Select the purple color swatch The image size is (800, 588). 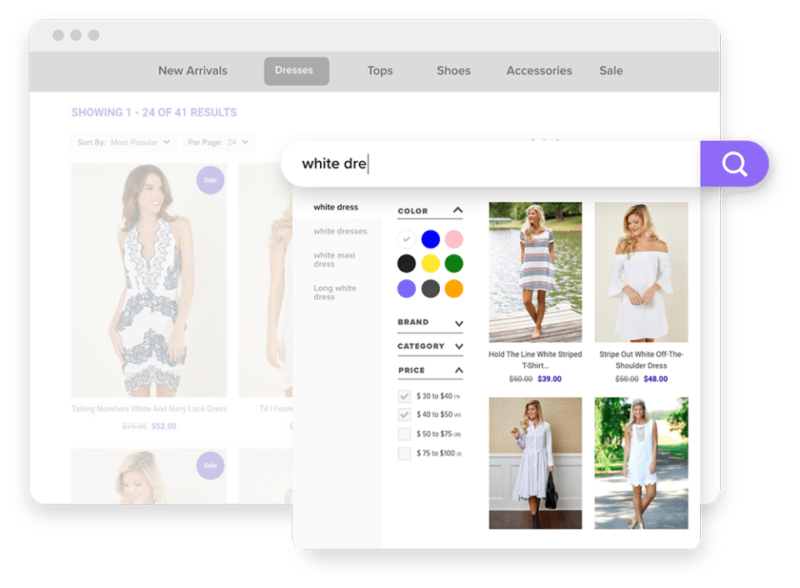point(407,288)
